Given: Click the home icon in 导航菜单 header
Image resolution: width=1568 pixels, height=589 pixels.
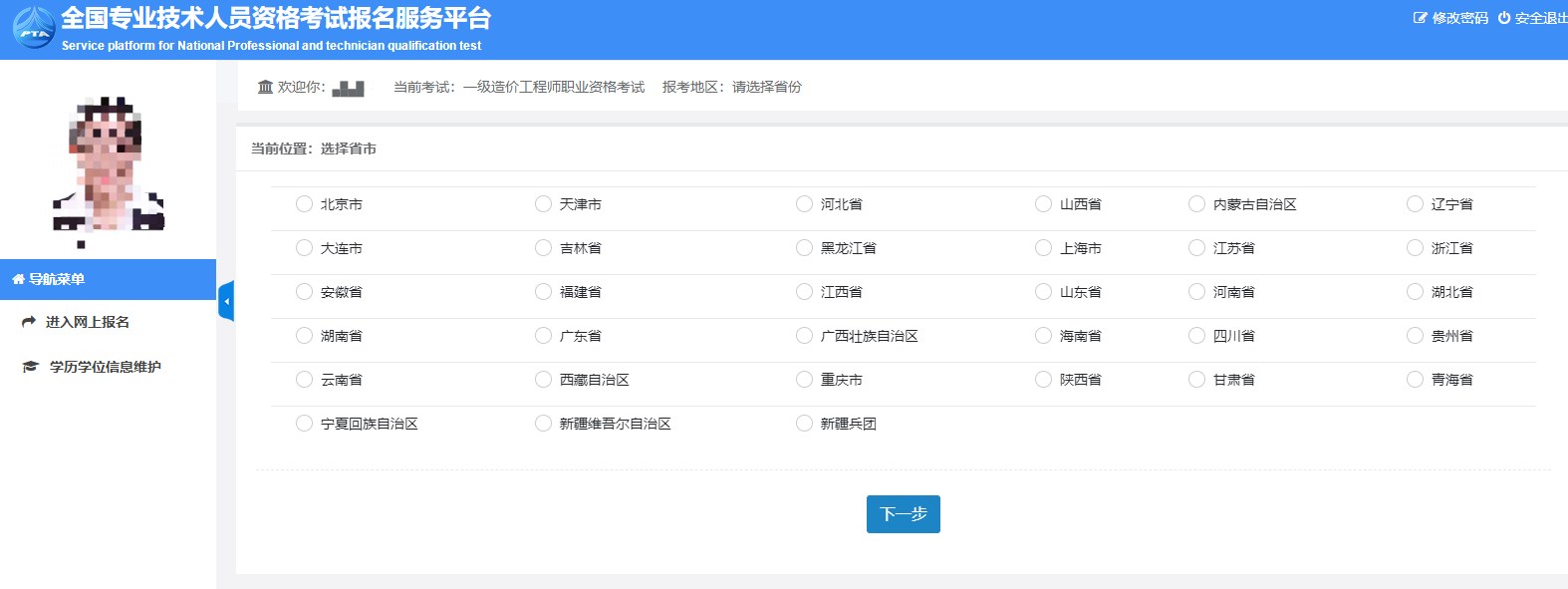Looking at the screenshot, I should point(18,280).
